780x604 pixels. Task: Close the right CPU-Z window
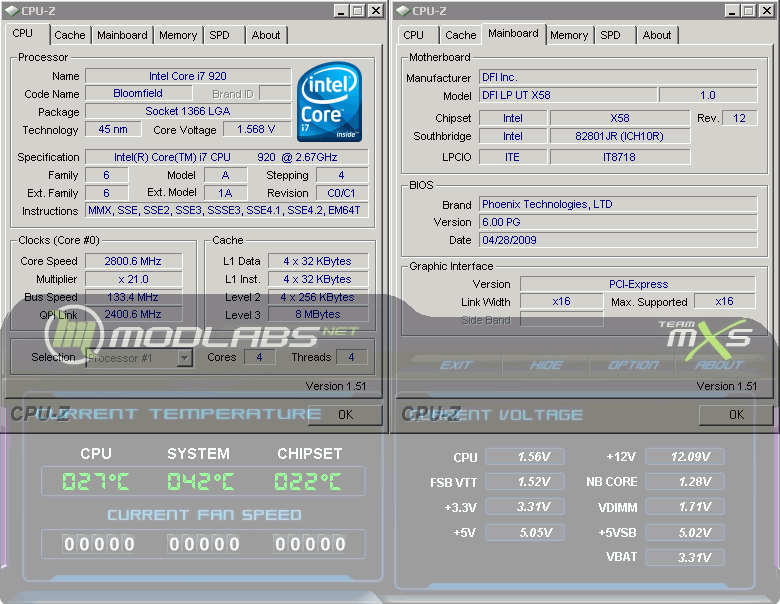coord(767,11)
